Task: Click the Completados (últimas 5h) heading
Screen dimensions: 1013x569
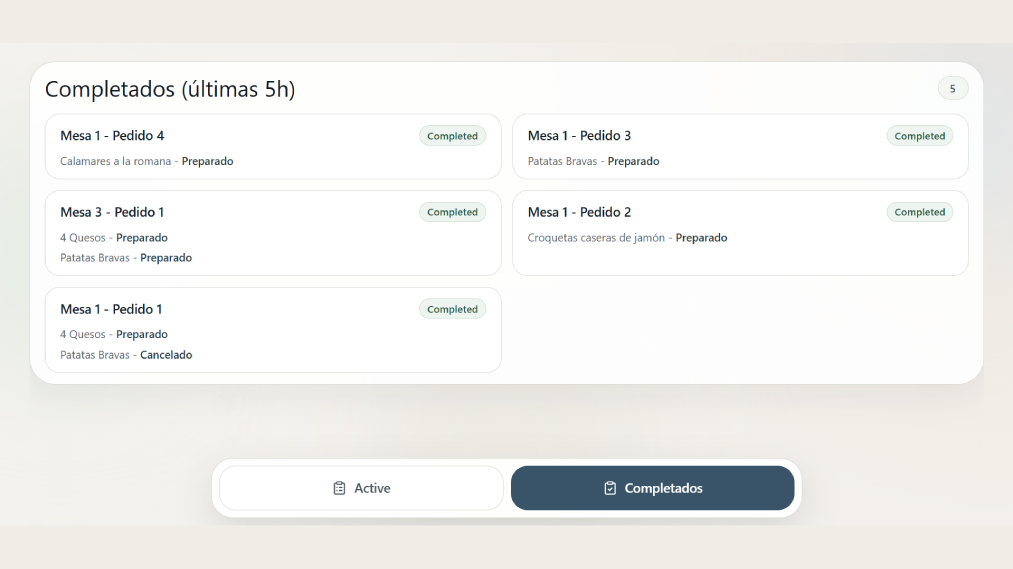Action: [x=170, y=89]
